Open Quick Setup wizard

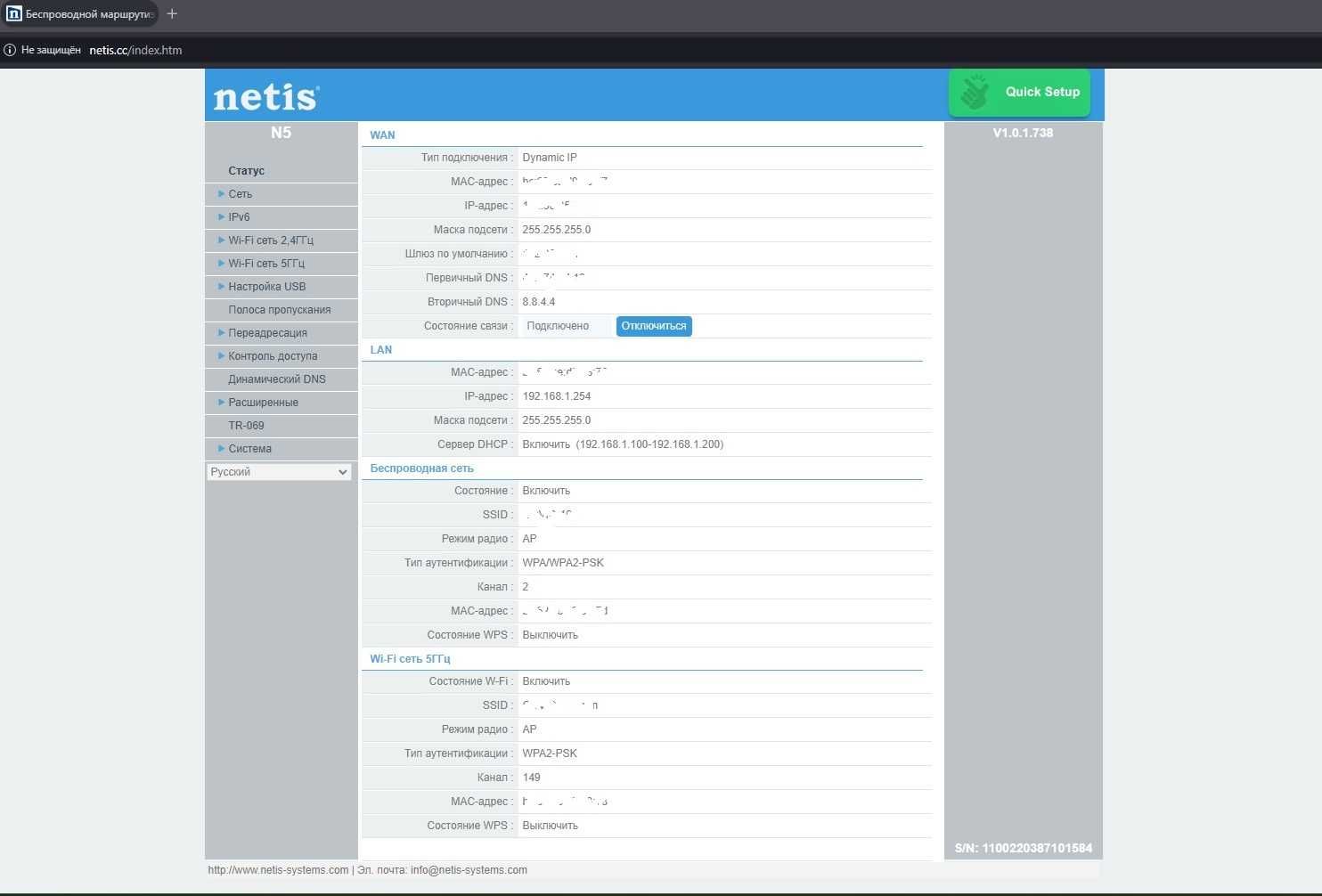[x=1020, y=93]
